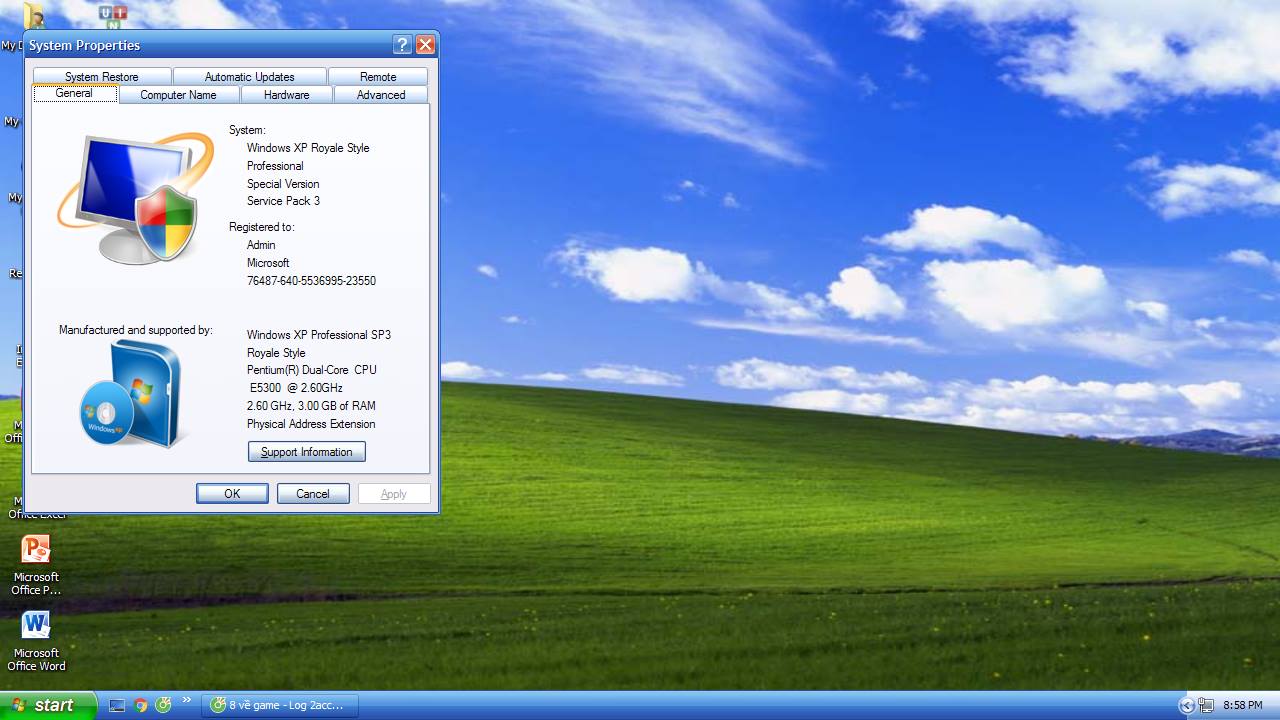The height and width of the screenshot is (720, 1280).
Task: Open the Start menu
Action: point(48,705)
